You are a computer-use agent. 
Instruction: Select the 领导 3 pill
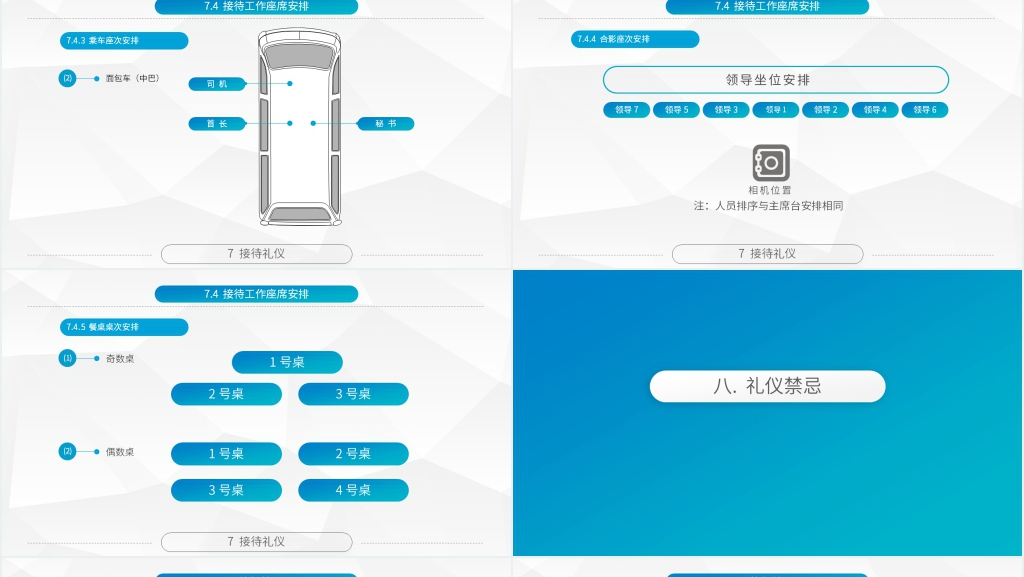coord(726,110)
